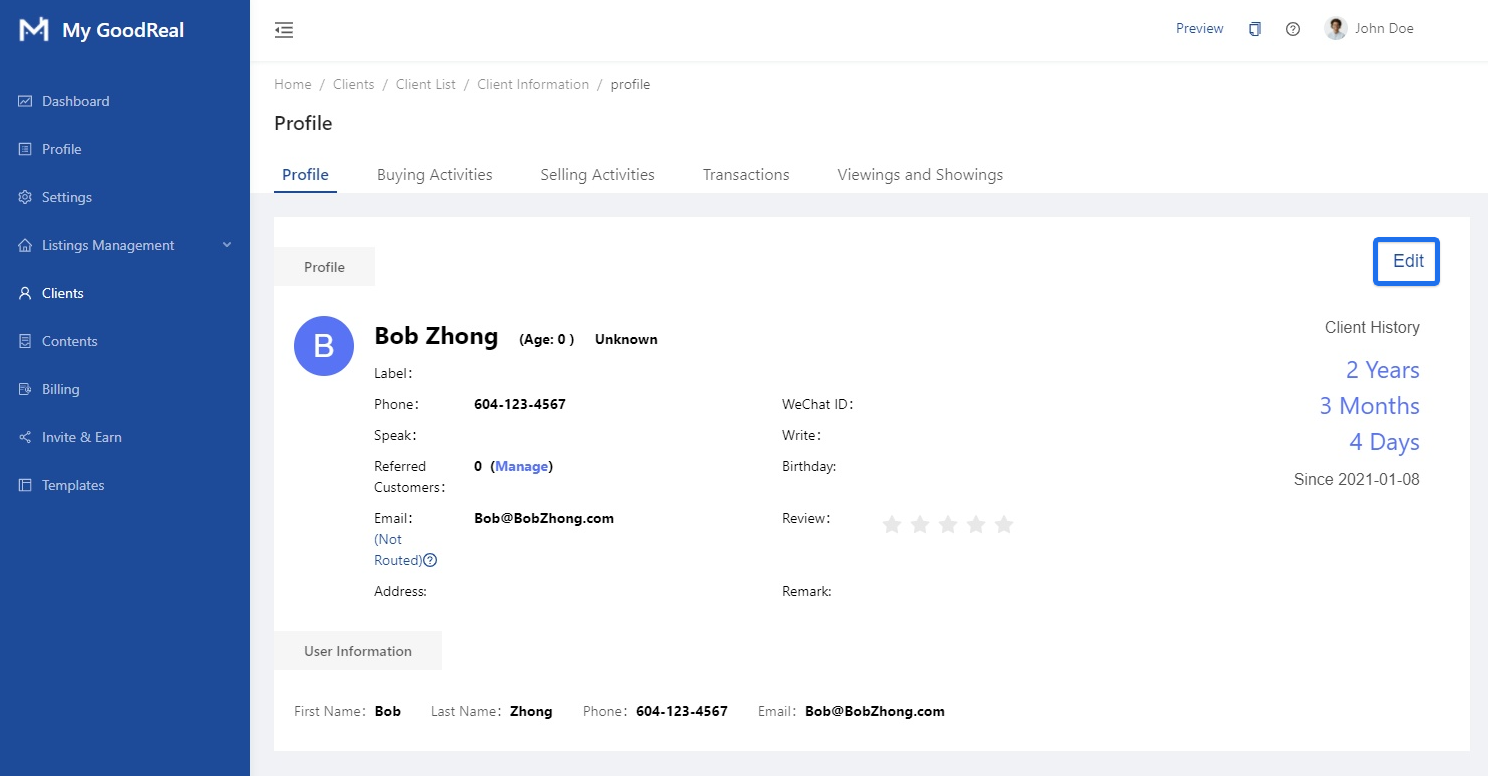Open the Selling Activities tab
This screenshot has width=1488, height=776.
click(x=597, y=175)
